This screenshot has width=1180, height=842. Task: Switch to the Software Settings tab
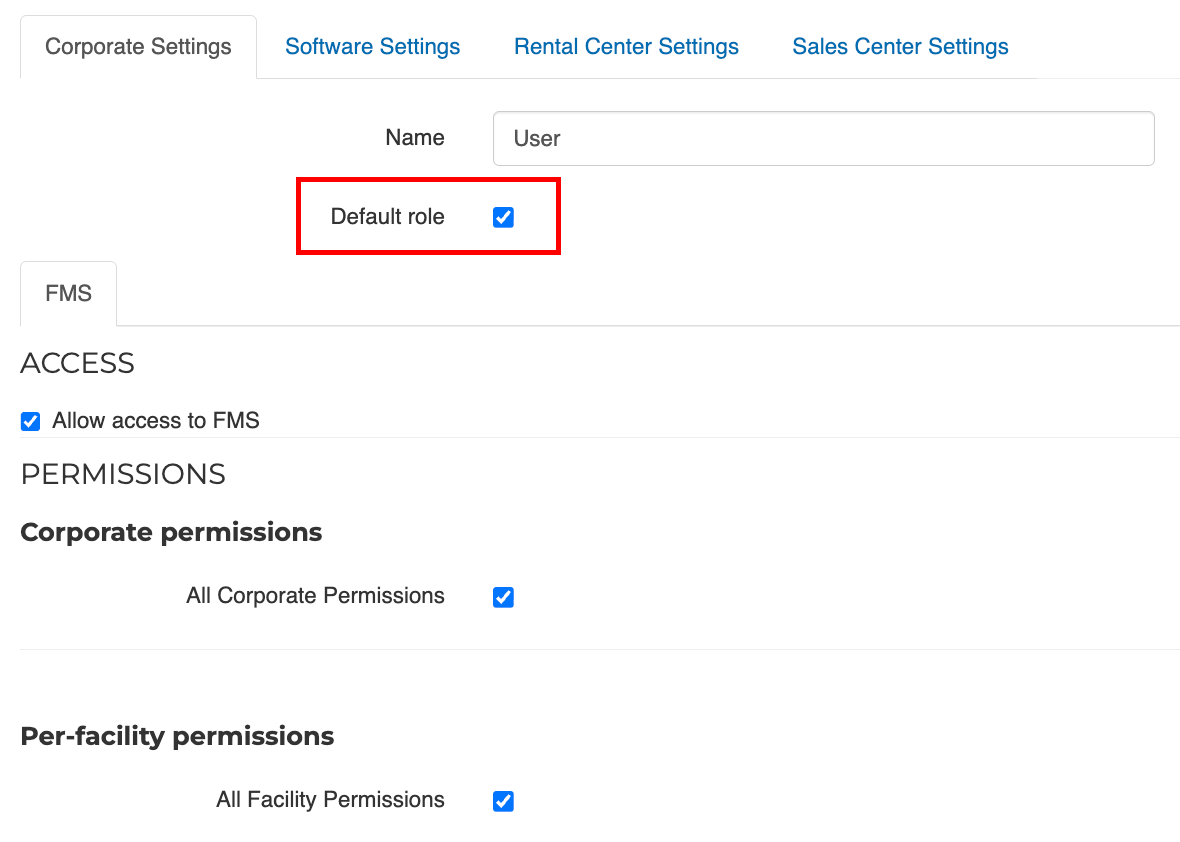[372, 47]
